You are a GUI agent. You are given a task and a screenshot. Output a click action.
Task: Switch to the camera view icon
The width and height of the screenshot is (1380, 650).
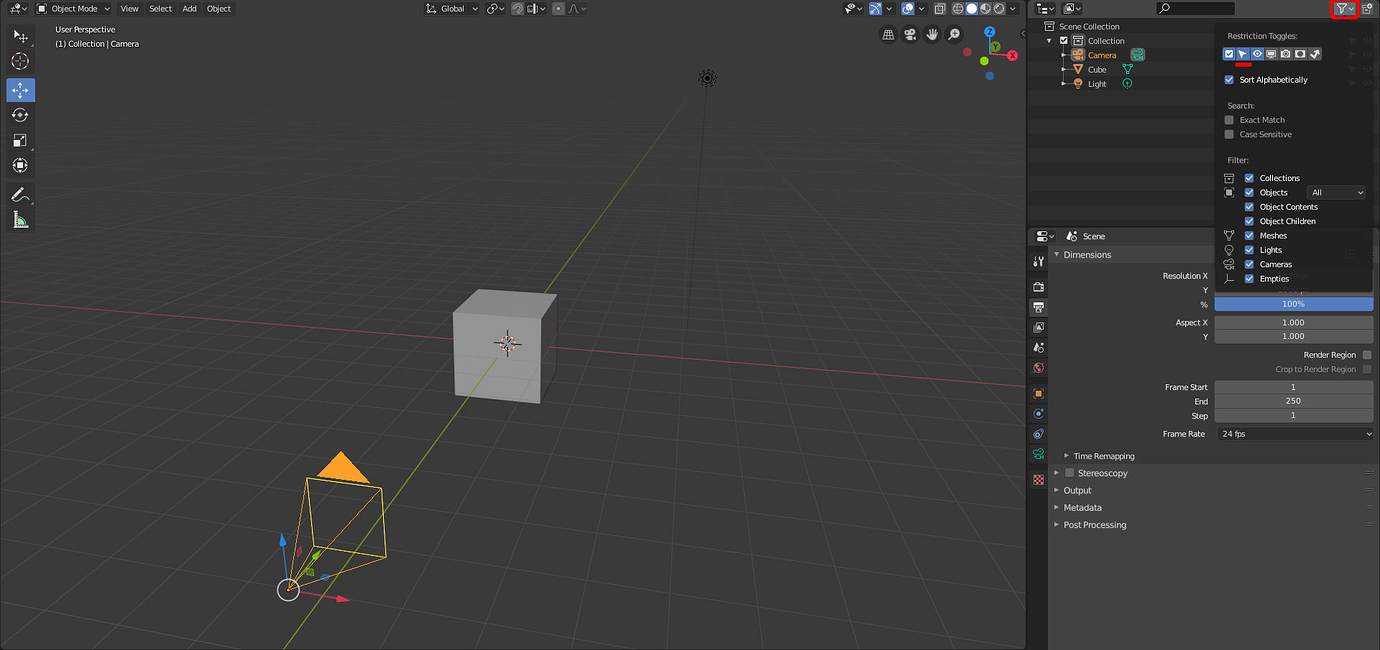(910, 34)
